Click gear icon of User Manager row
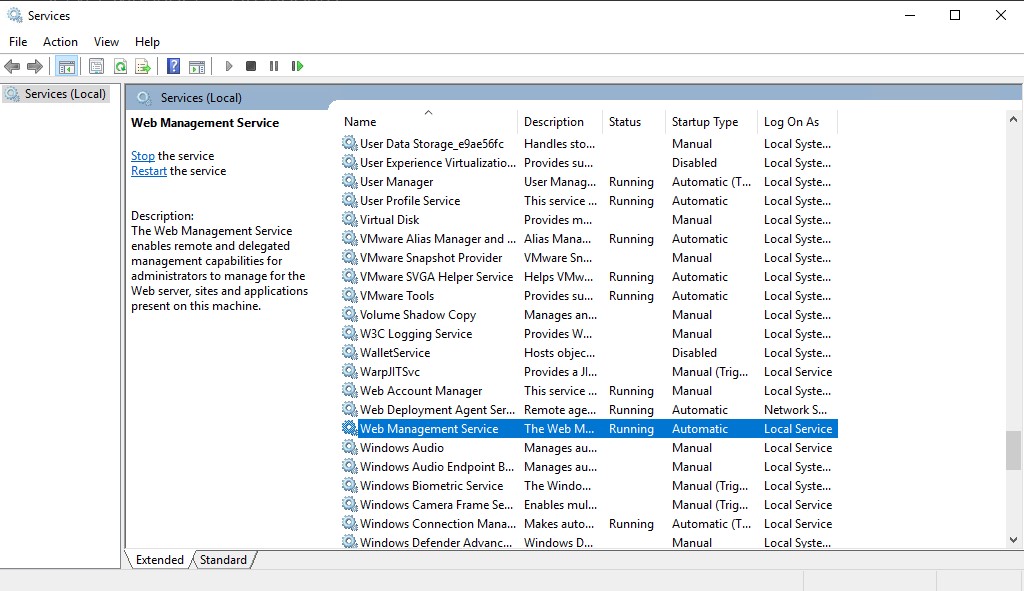The width and height of the screenshot is (1024, 591). pos(349,182)
